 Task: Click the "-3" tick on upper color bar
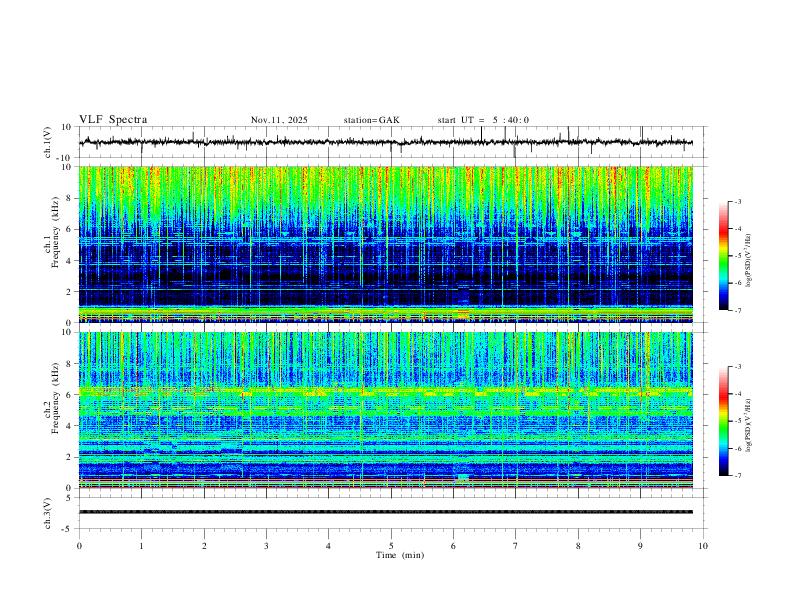point(737,201)
